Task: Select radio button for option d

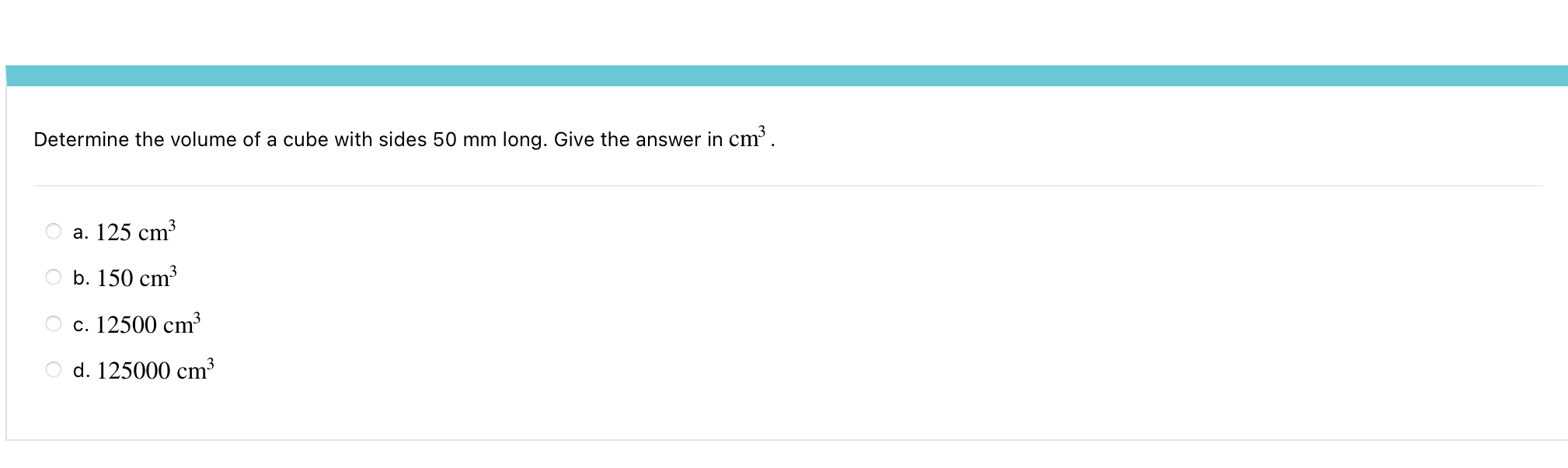Action: click(53, 368)
